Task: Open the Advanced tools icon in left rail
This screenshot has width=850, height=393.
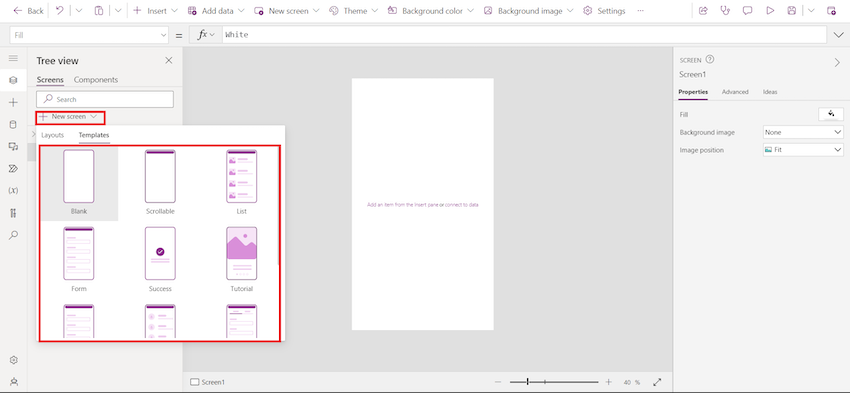Action: click(14, 213)
